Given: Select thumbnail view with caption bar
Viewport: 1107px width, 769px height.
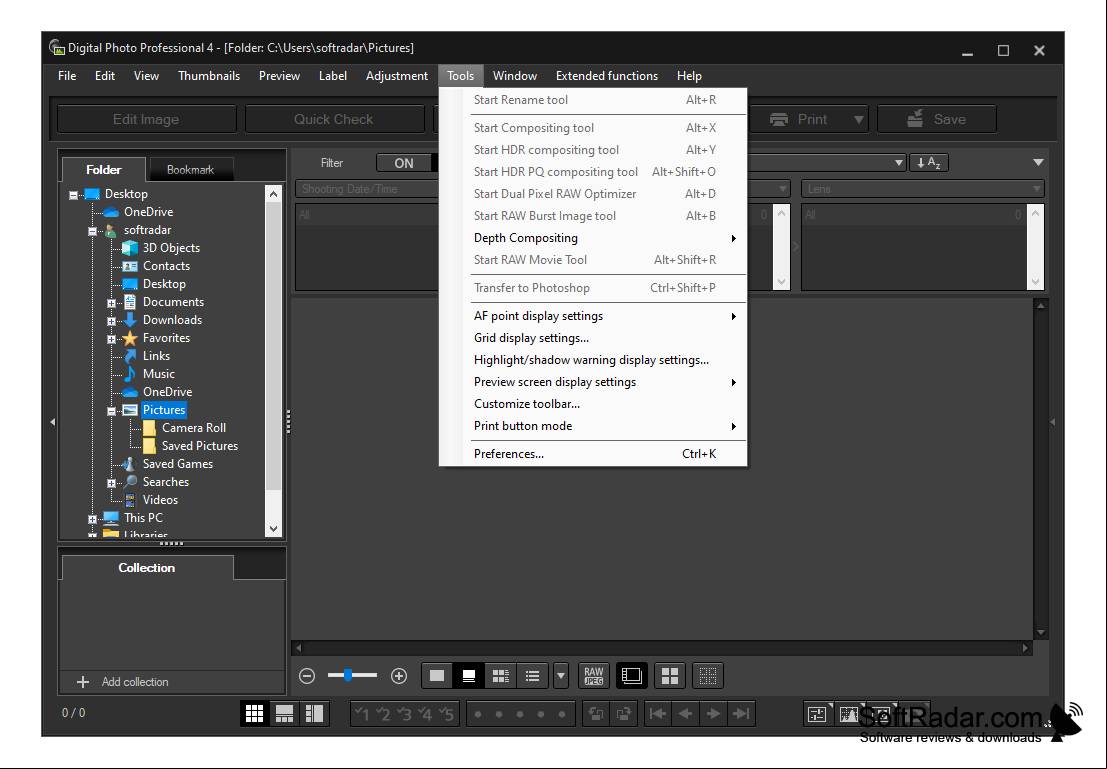Looking at the screenshot, I should click(x=469, y=676).
